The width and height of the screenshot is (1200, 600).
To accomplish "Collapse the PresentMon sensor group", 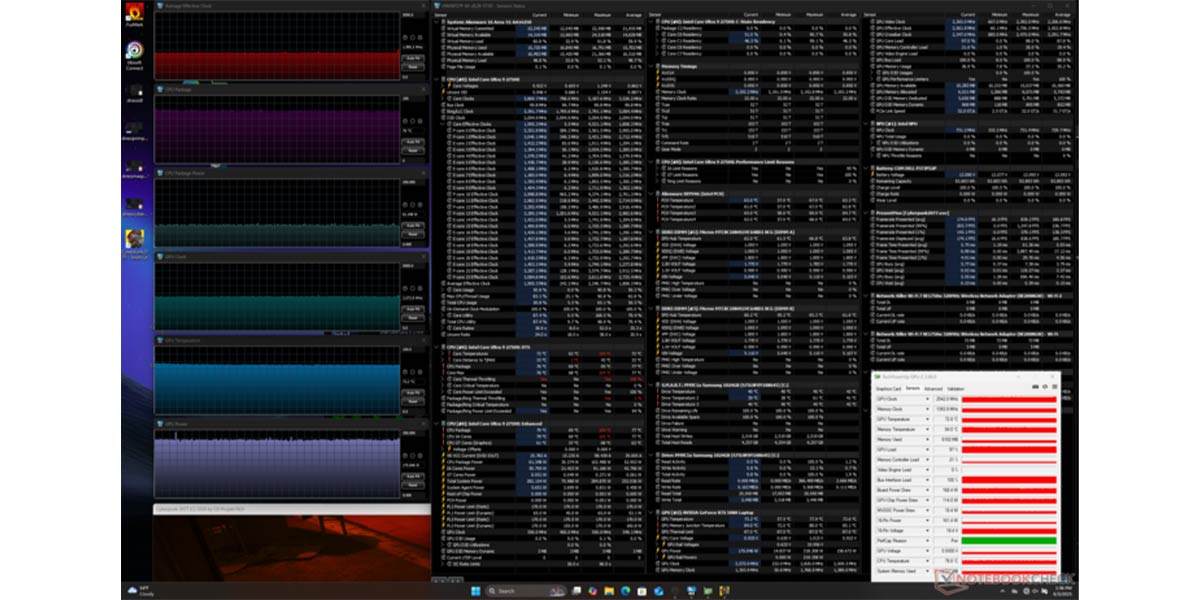I will [x=867, y=211].
